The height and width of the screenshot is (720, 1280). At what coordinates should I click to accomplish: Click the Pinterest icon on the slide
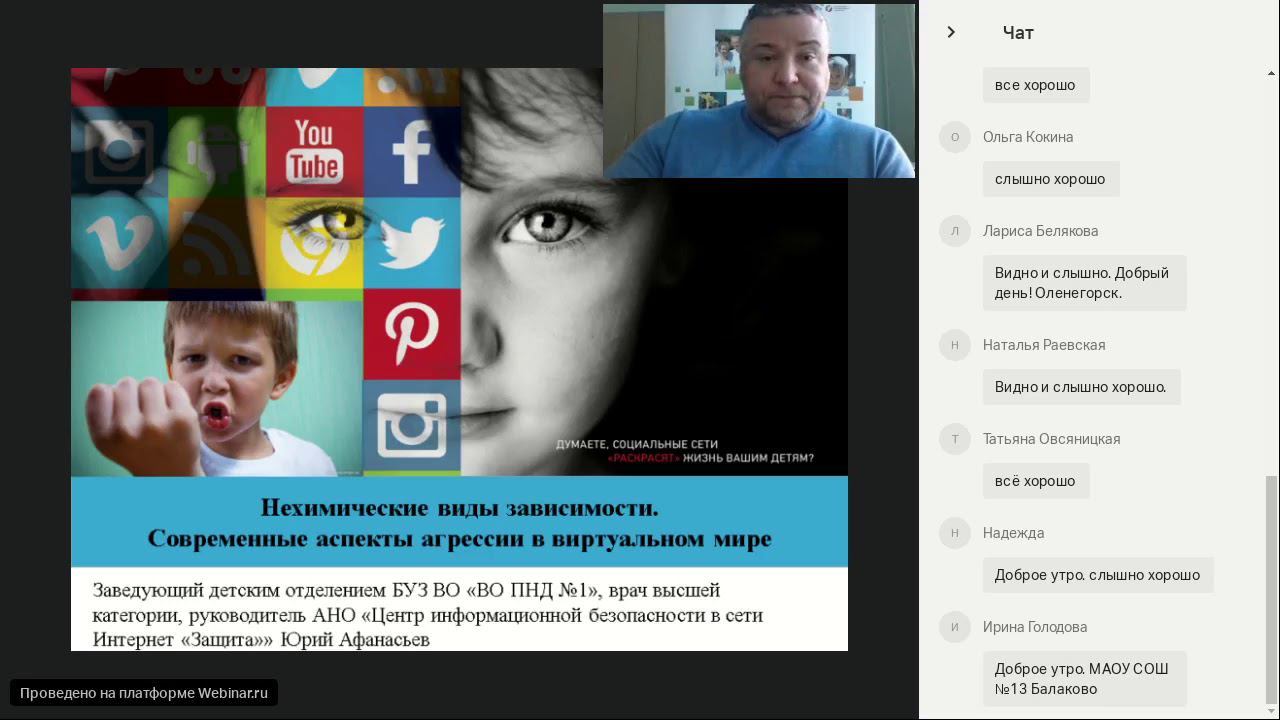[412, 334]
